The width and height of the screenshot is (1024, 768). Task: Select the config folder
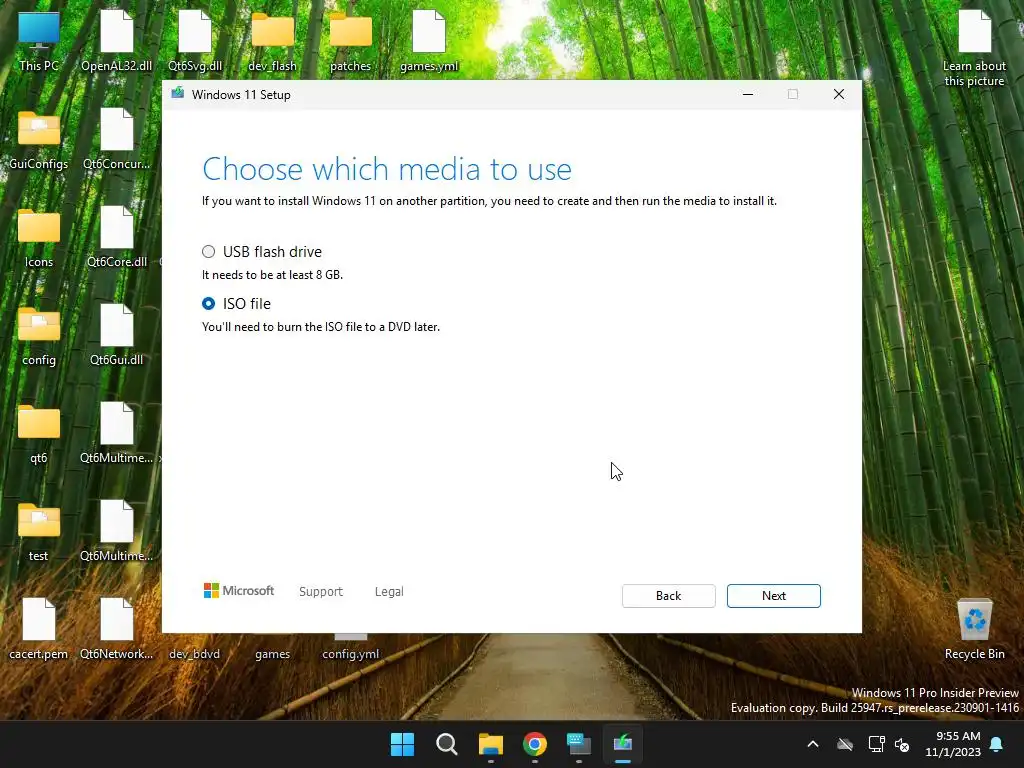[x=39, y=336]
